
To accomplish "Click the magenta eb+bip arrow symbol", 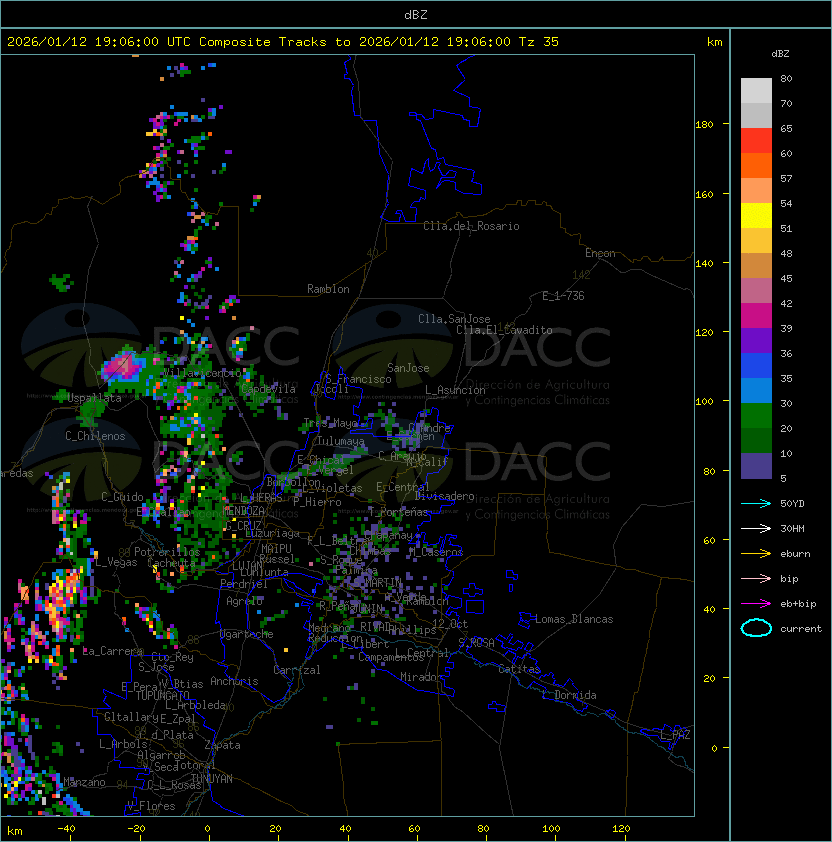I will click(x=756, y=604).
